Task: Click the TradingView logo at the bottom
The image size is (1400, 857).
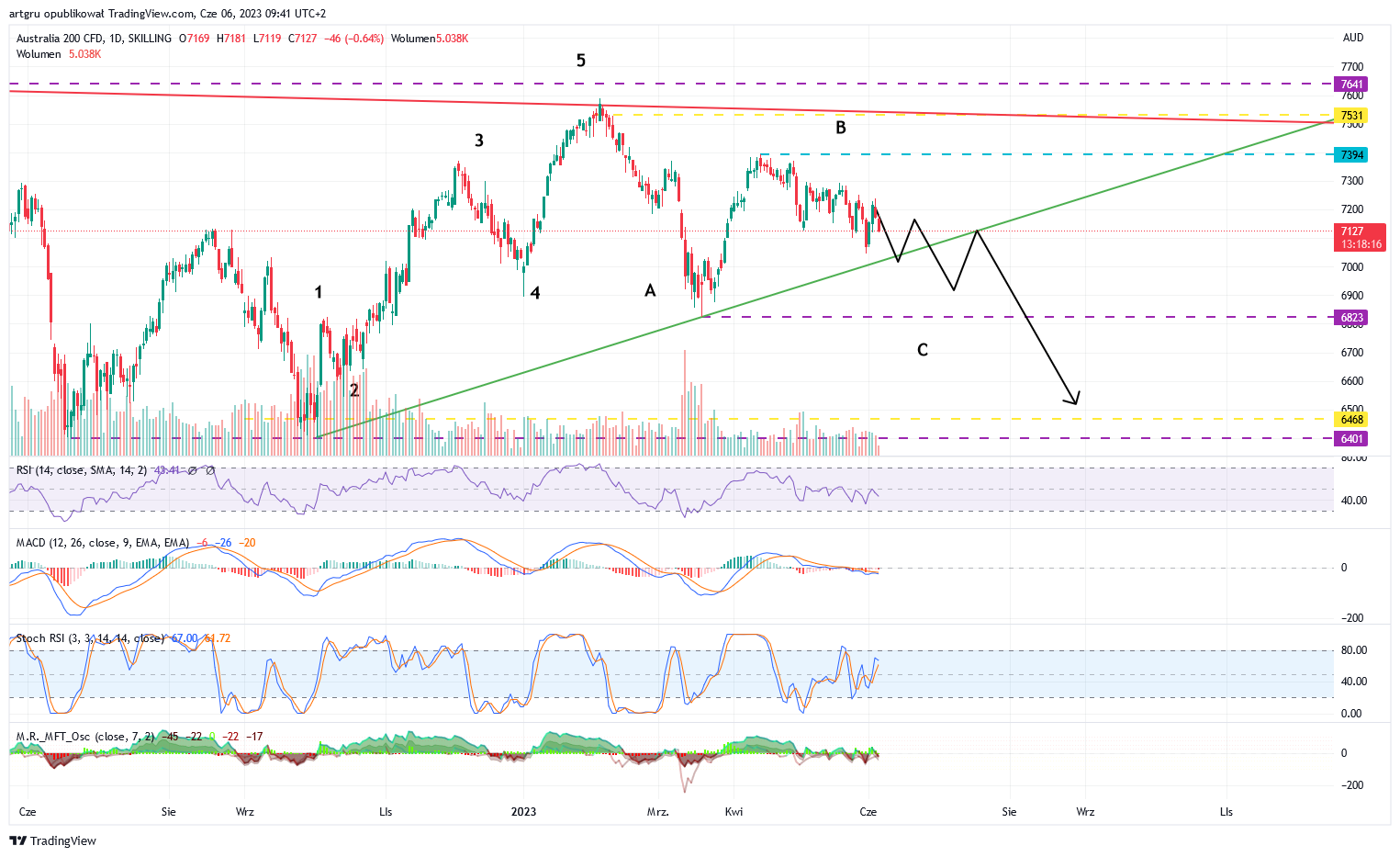Action: pos(52,840)
